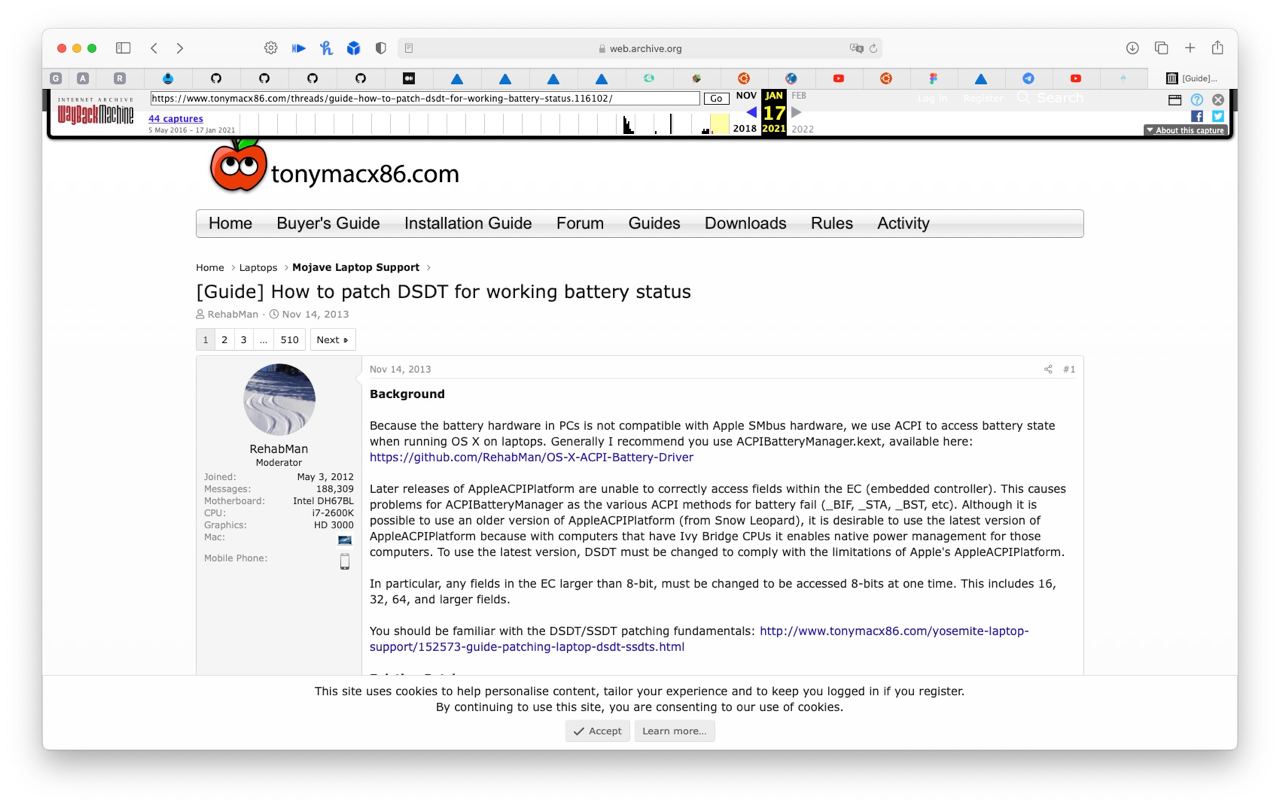Screen dimensions: 1280x806
Task: Go back with the back arrow
Action: coord(154,48)
